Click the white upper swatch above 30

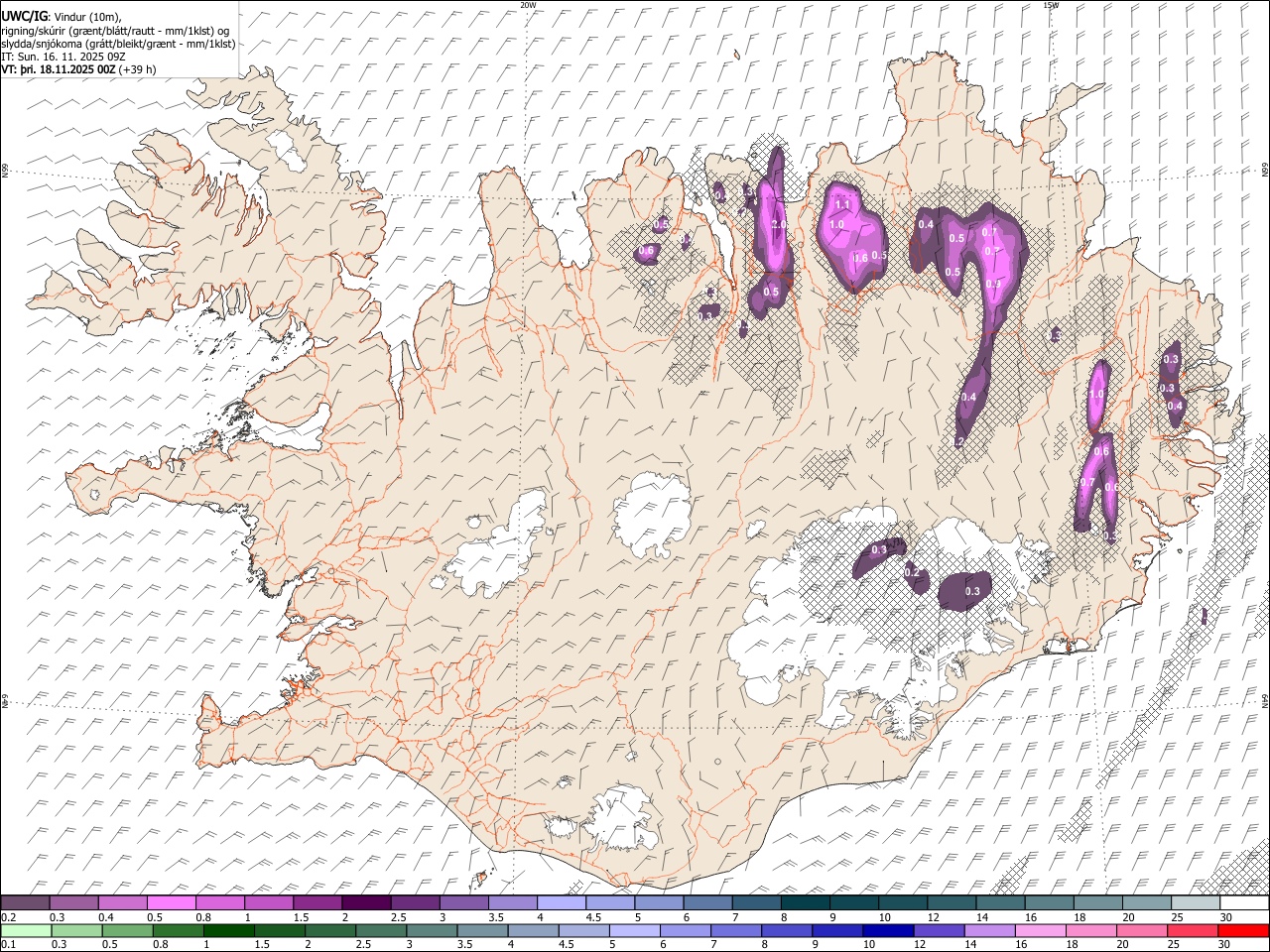[1244, 903]
